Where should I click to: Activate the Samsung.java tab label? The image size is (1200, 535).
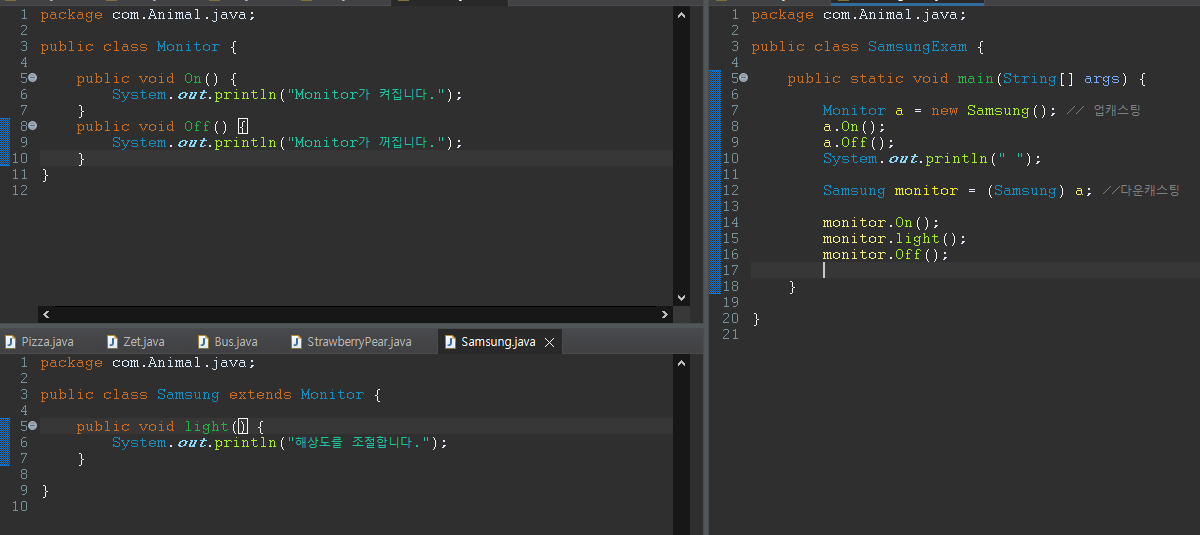point(498,342)
